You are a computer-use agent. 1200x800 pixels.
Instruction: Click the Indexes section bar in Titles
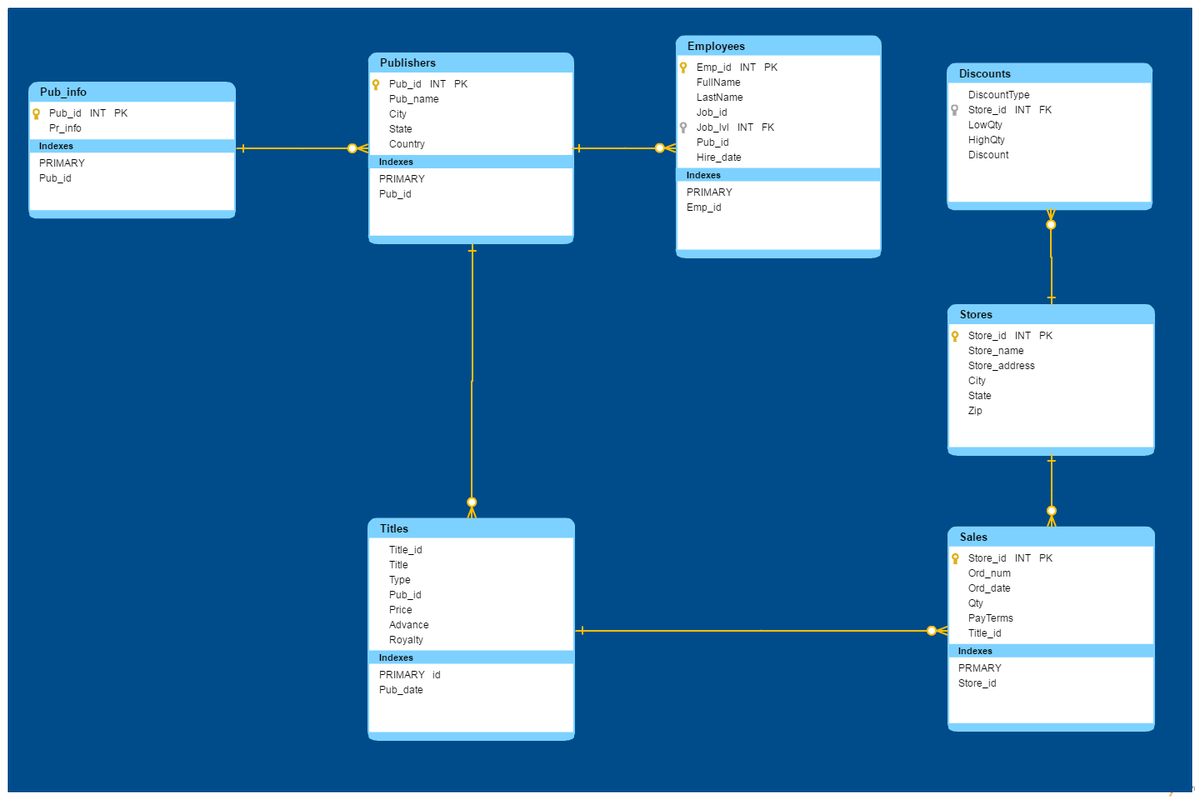[471, 658]
